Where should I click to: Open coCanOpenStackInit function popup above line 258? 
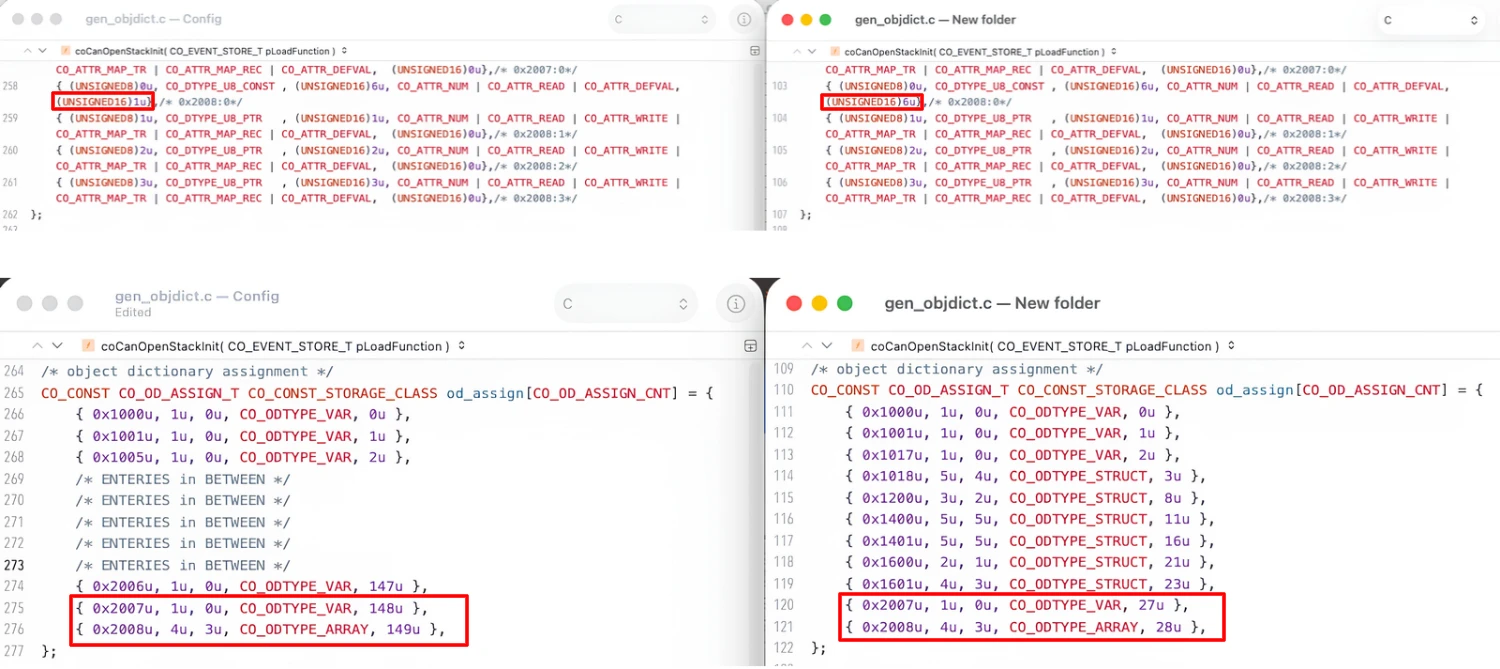[203, 50]
